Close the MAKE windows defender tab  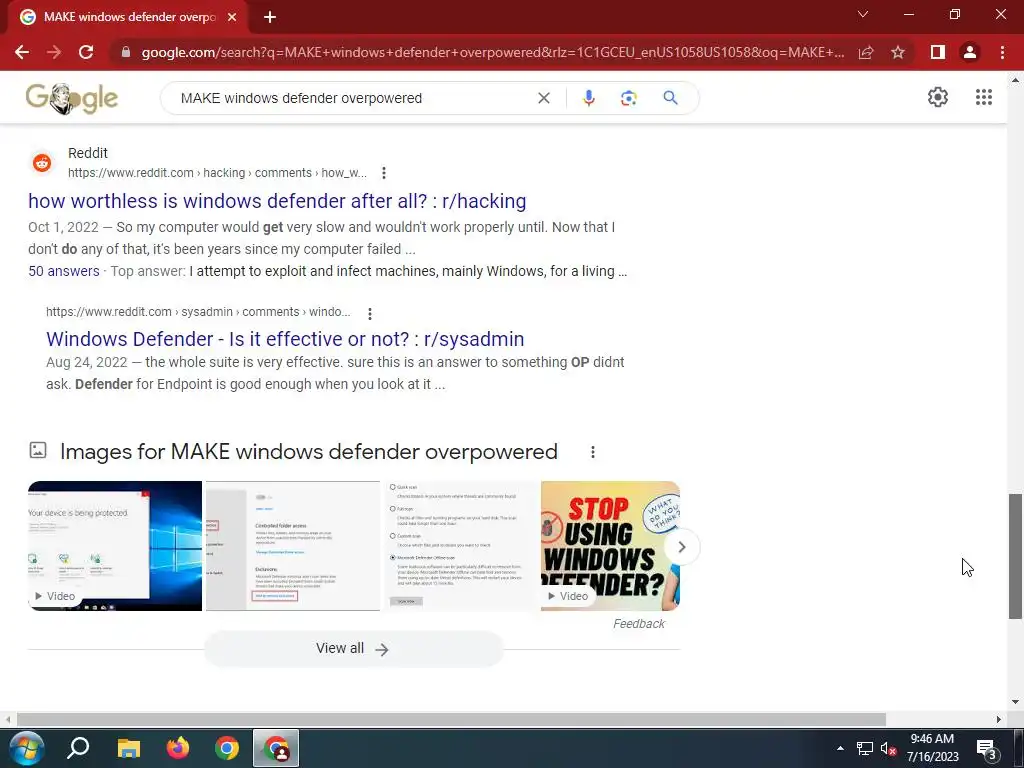232,18
